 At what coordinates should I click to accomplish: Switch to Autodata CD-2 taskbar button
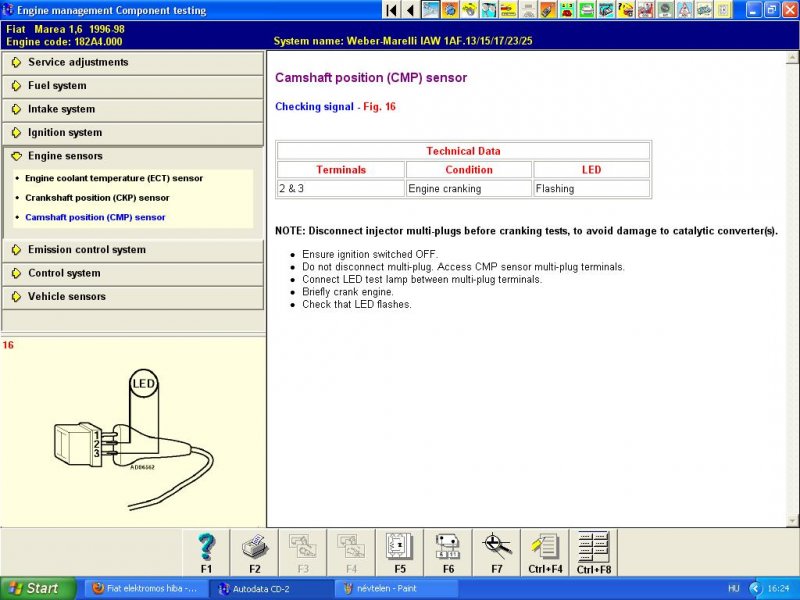point(271,589)
